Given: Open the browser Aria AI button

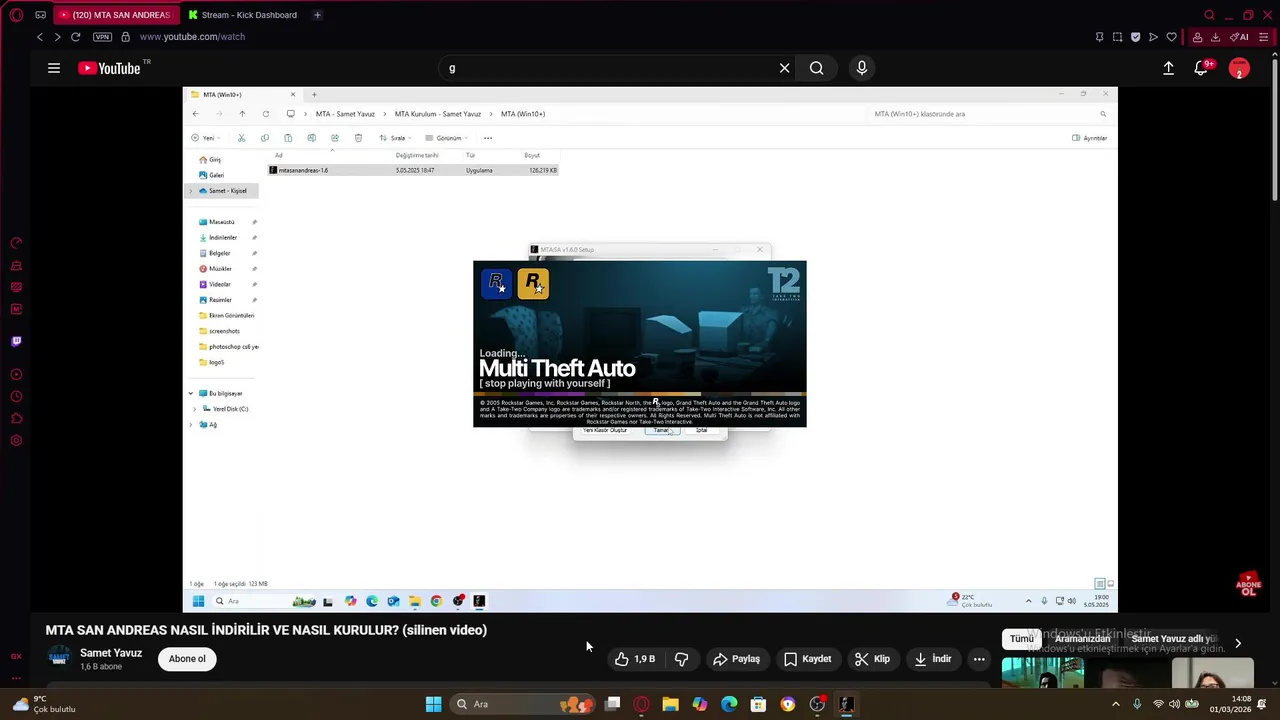Looking at the screenshot, I should click(x=1239, y=37).
